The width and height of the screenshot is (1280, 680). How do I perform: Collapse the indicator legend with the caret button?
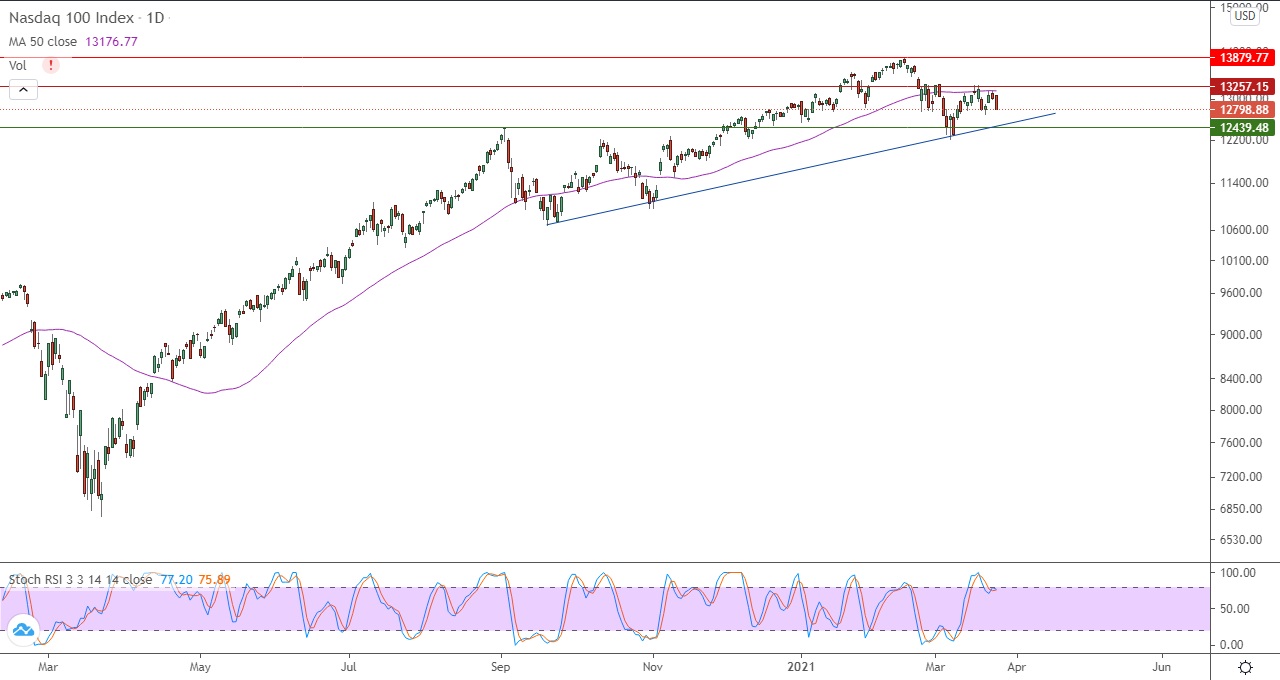click(23, 90)
